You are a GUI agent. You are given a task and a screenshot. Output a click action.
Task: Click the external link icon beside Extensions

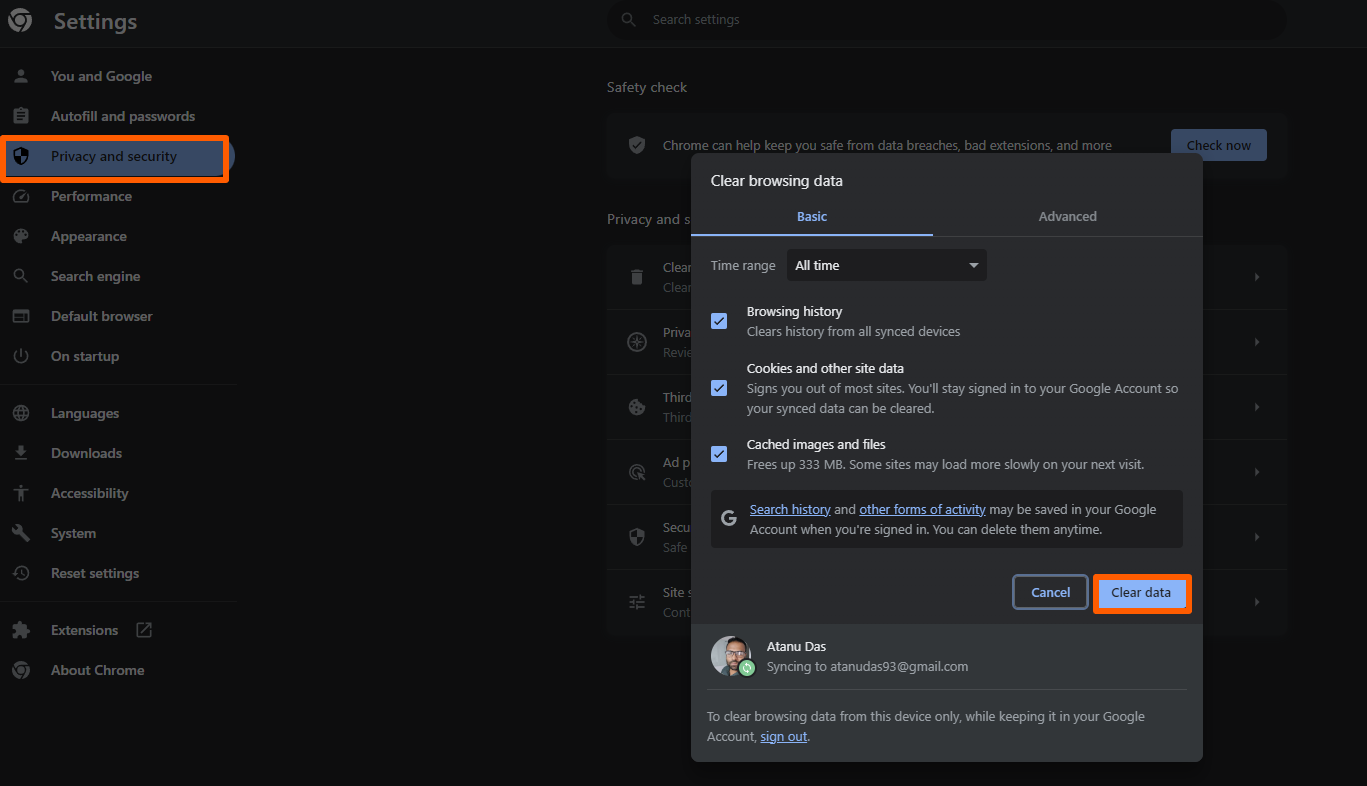coord(144,630)
